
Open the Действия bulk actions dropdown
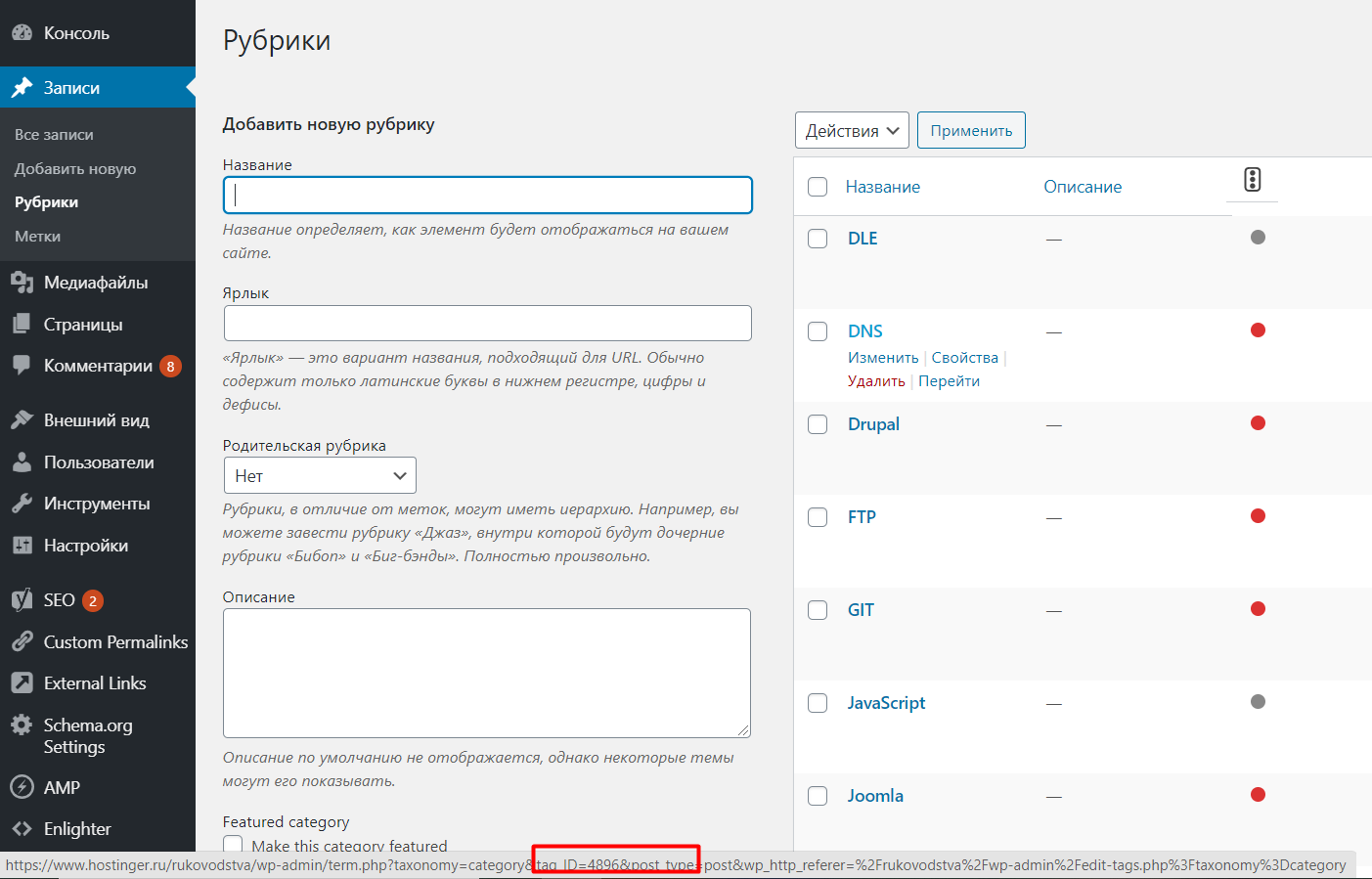(852, 130)
